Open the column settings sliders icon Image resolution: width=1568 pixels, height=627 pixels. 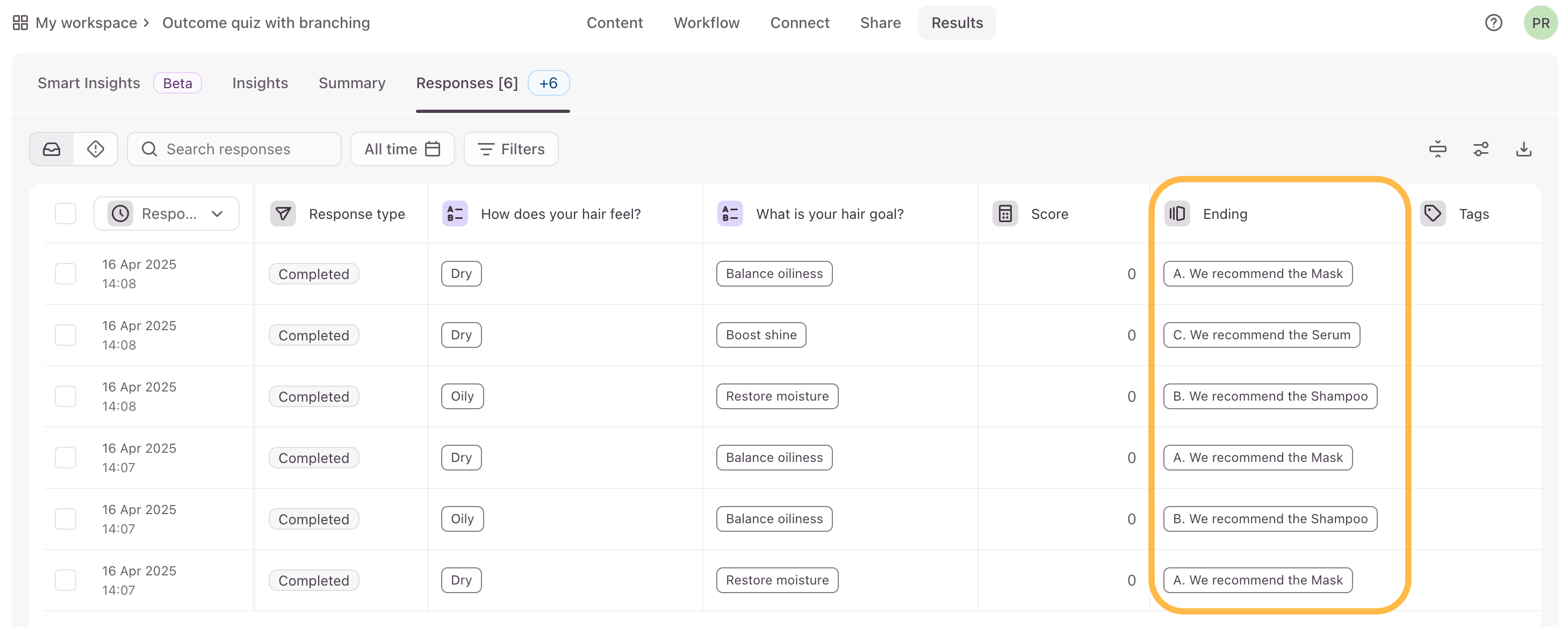point(1480,148)
